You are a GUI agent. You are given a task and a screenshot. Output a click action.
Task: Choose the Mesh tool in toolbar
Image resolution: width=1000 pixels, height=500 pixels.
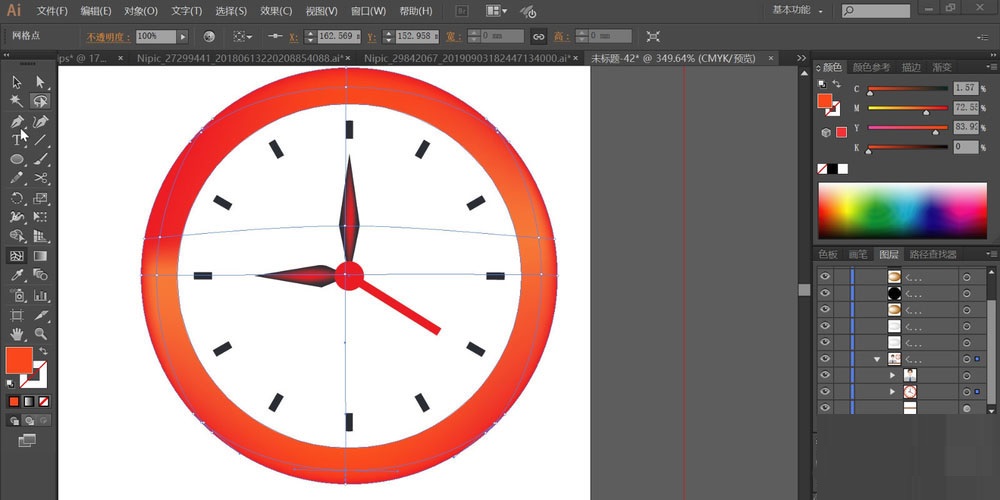(17, 256)
